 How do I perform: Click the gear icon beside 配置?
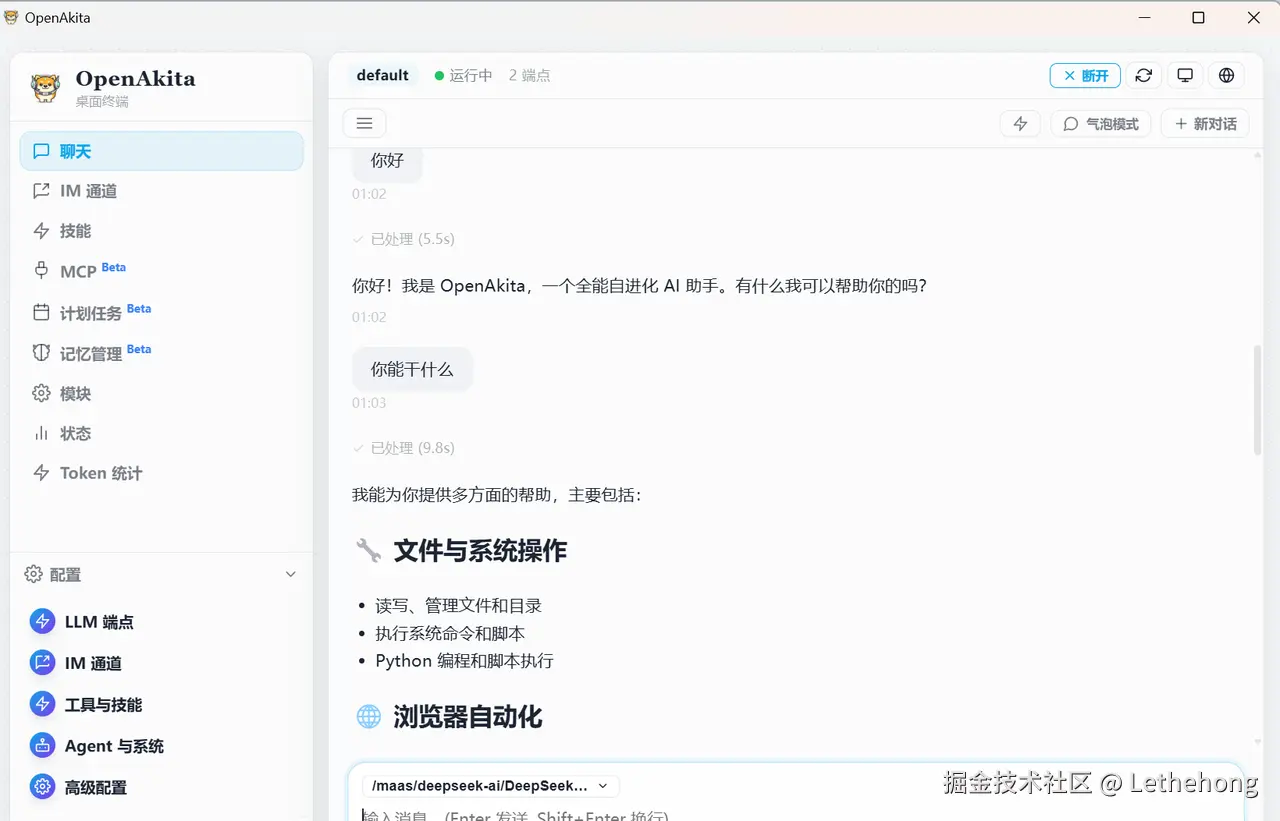point(33,574)
